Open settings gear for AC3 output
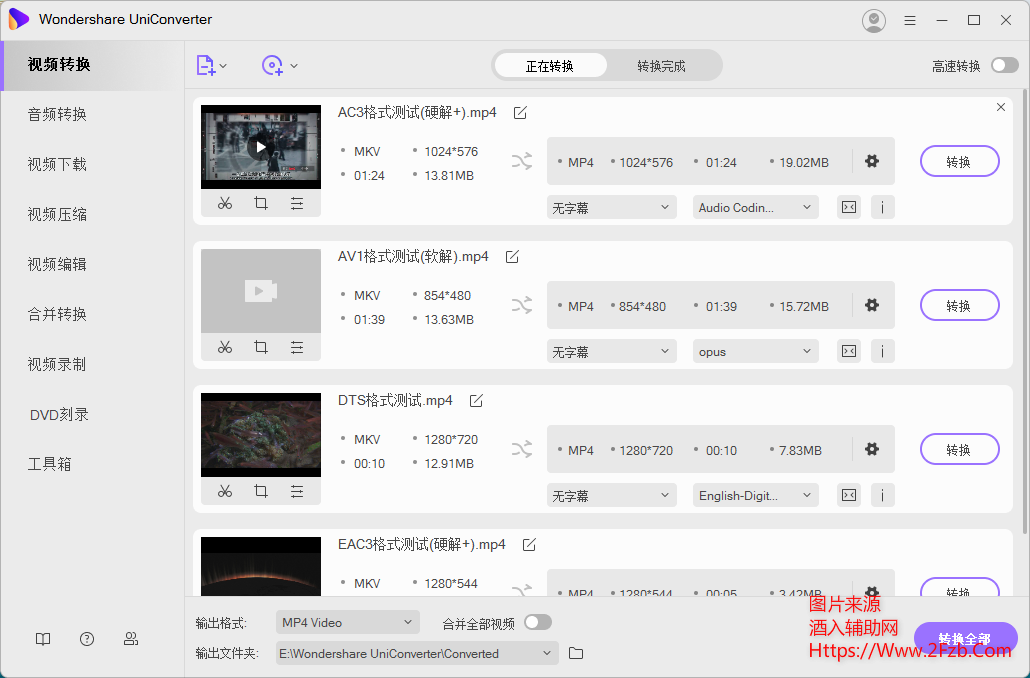Image resolution: width=1030 pixels, height=678 pixels. coord(872,161)
